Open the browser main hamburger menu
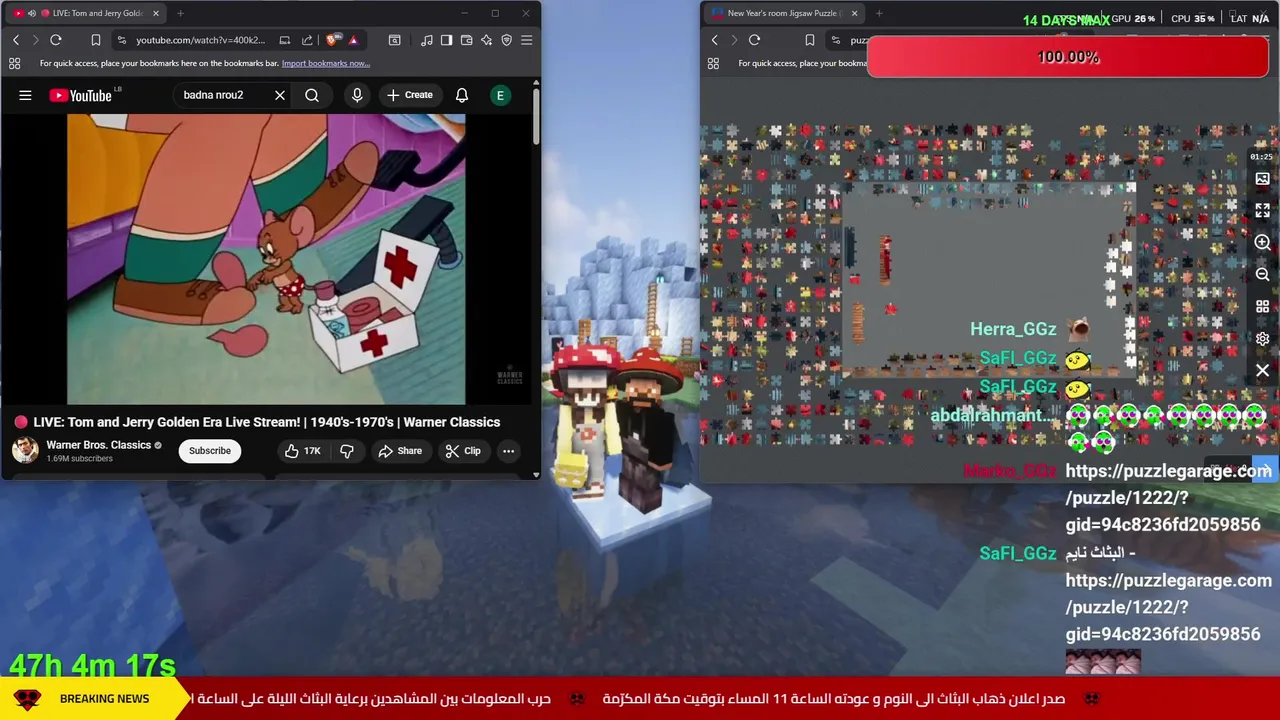The height and width of the screenshot is (720, 1280). click(x=527, y=40)
